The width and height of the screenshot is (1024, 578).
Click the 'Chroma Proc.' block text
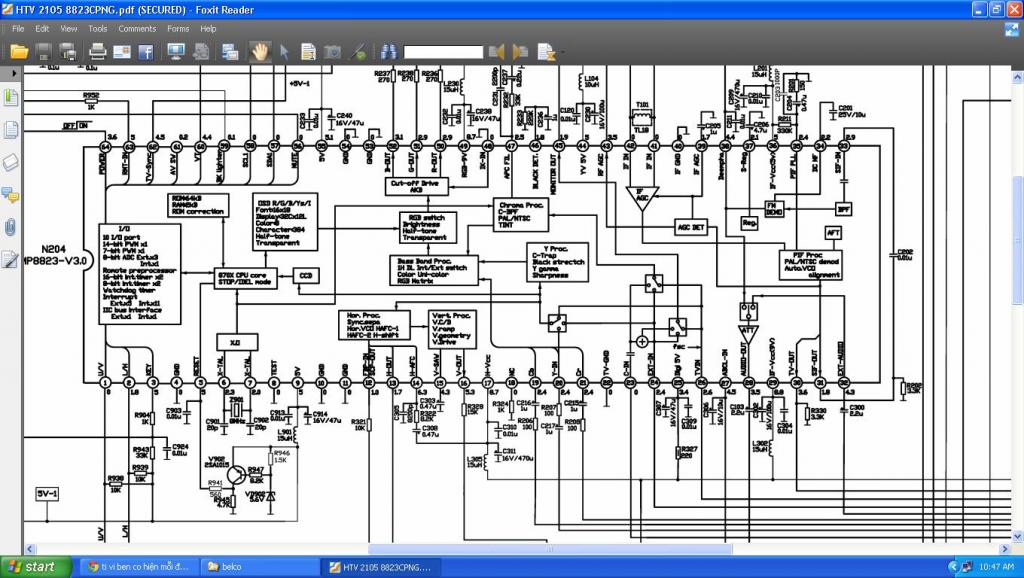[x=520, y=205]
